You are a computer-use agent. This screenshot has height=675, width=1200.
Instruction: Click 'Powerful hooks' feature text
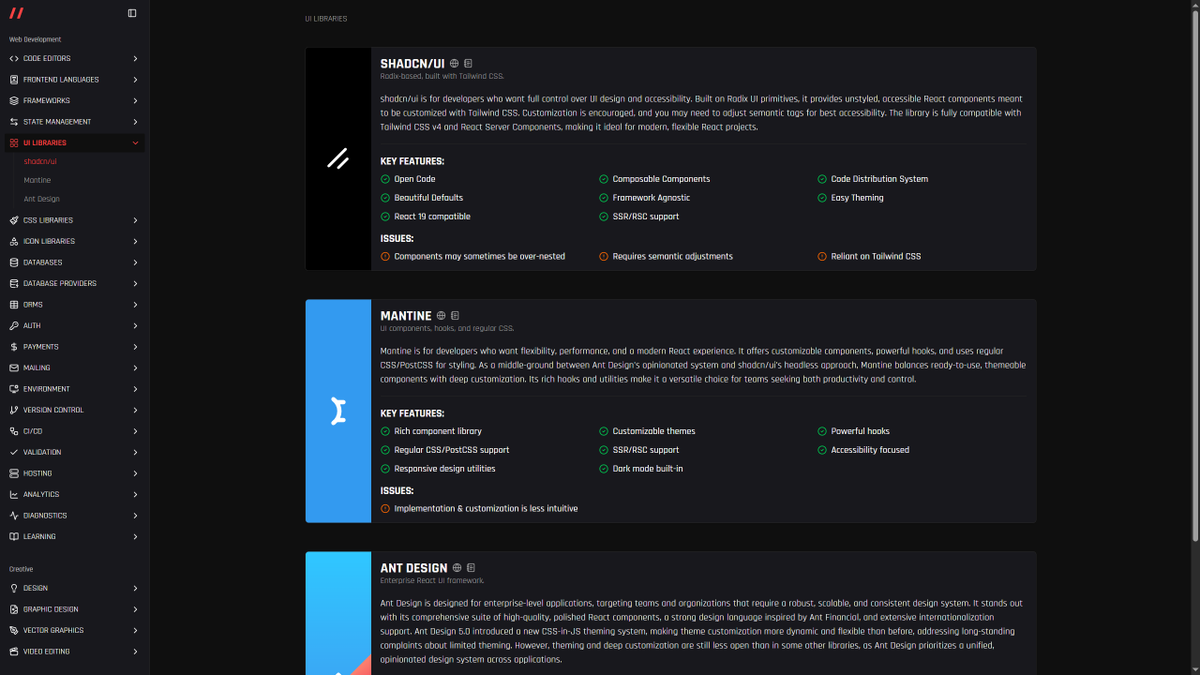pyautogui.click(x=860, y=431)
